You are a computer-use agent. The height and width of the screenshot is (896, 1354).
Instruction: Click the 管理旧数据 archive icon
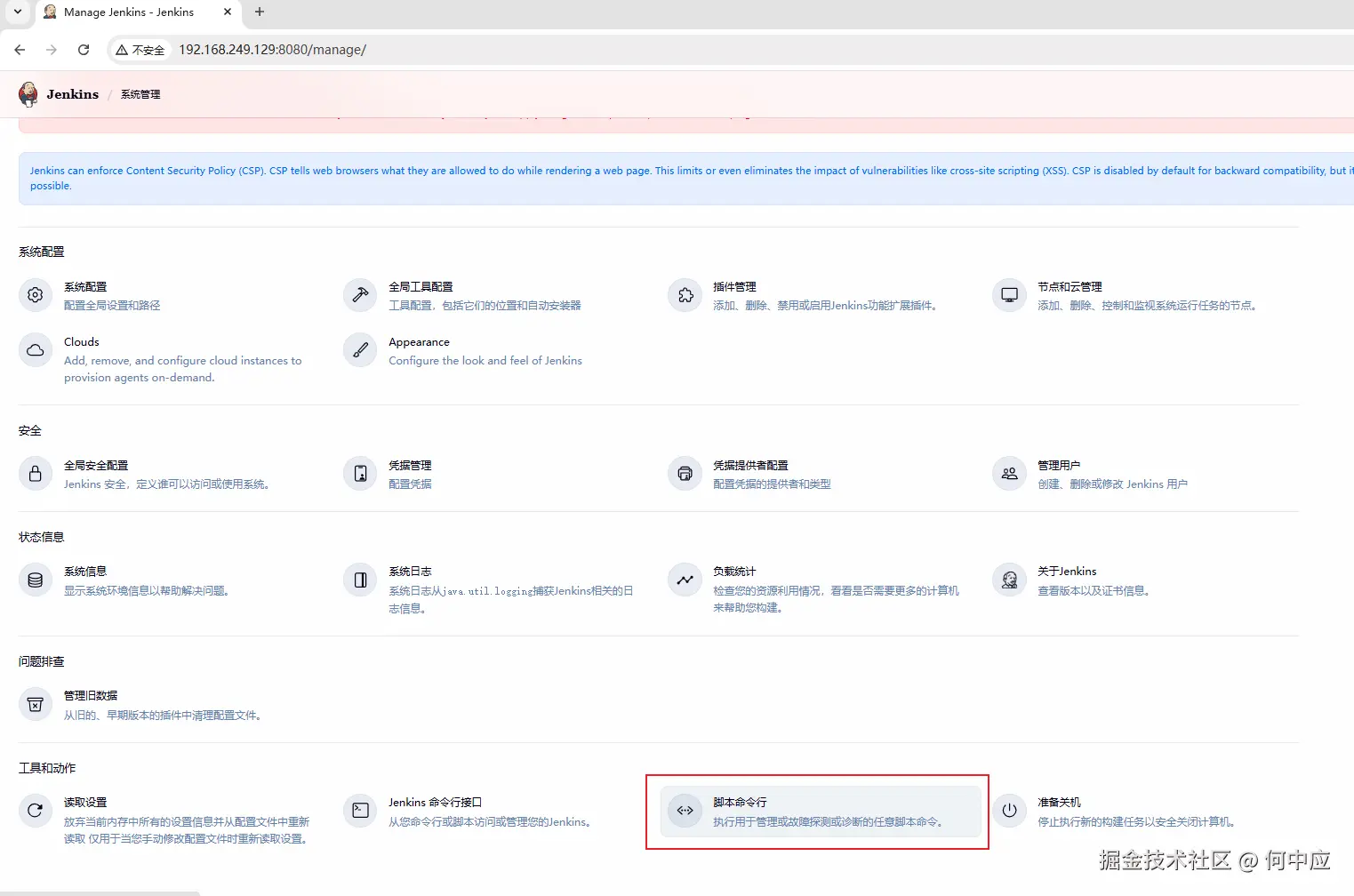point(36,705)
